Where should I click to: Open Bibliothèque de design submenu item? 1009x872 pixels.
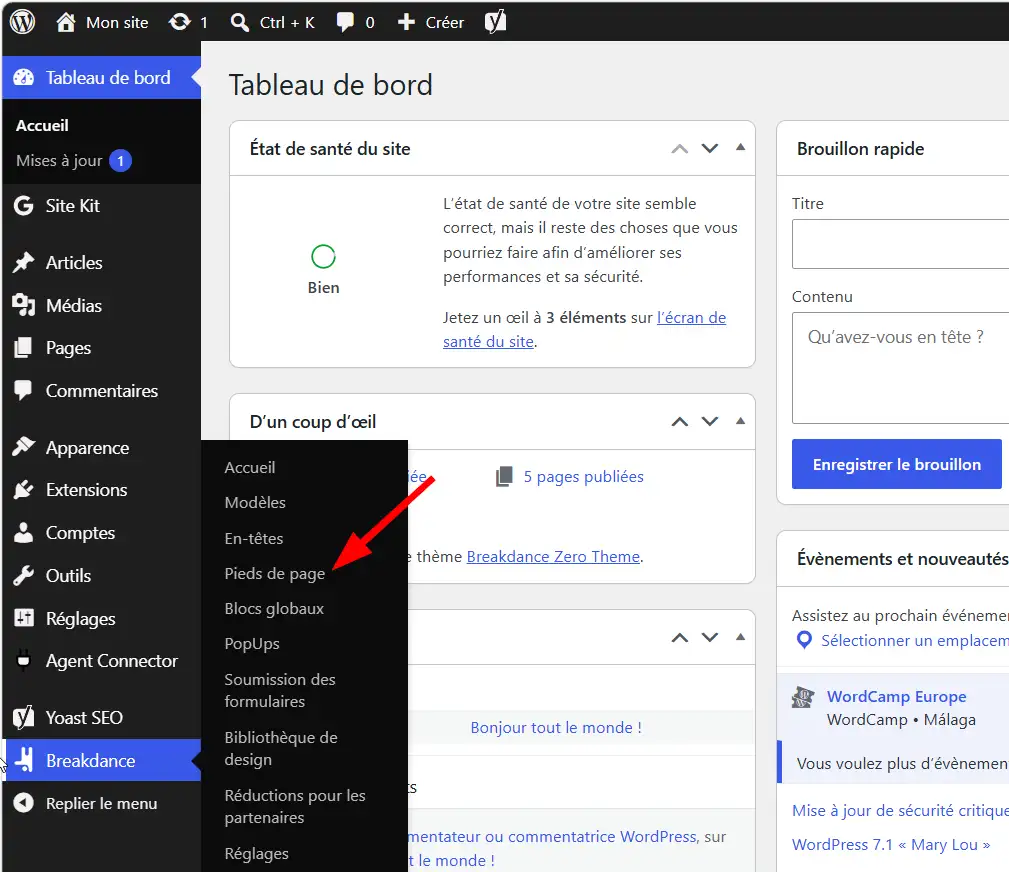[281, 748]
